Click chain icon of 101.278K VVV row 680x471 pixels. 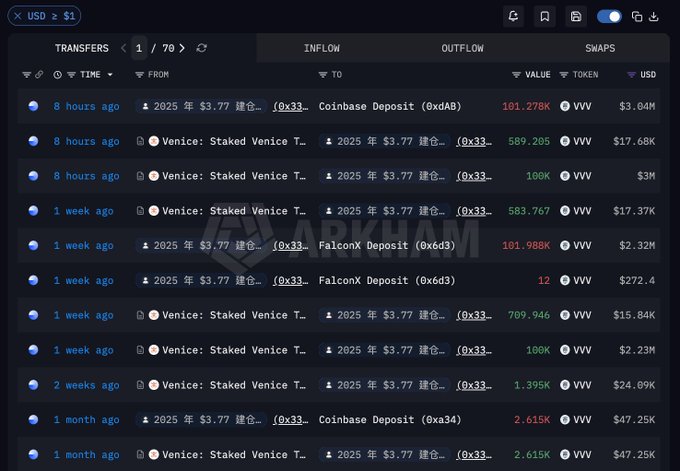point(33,106)
